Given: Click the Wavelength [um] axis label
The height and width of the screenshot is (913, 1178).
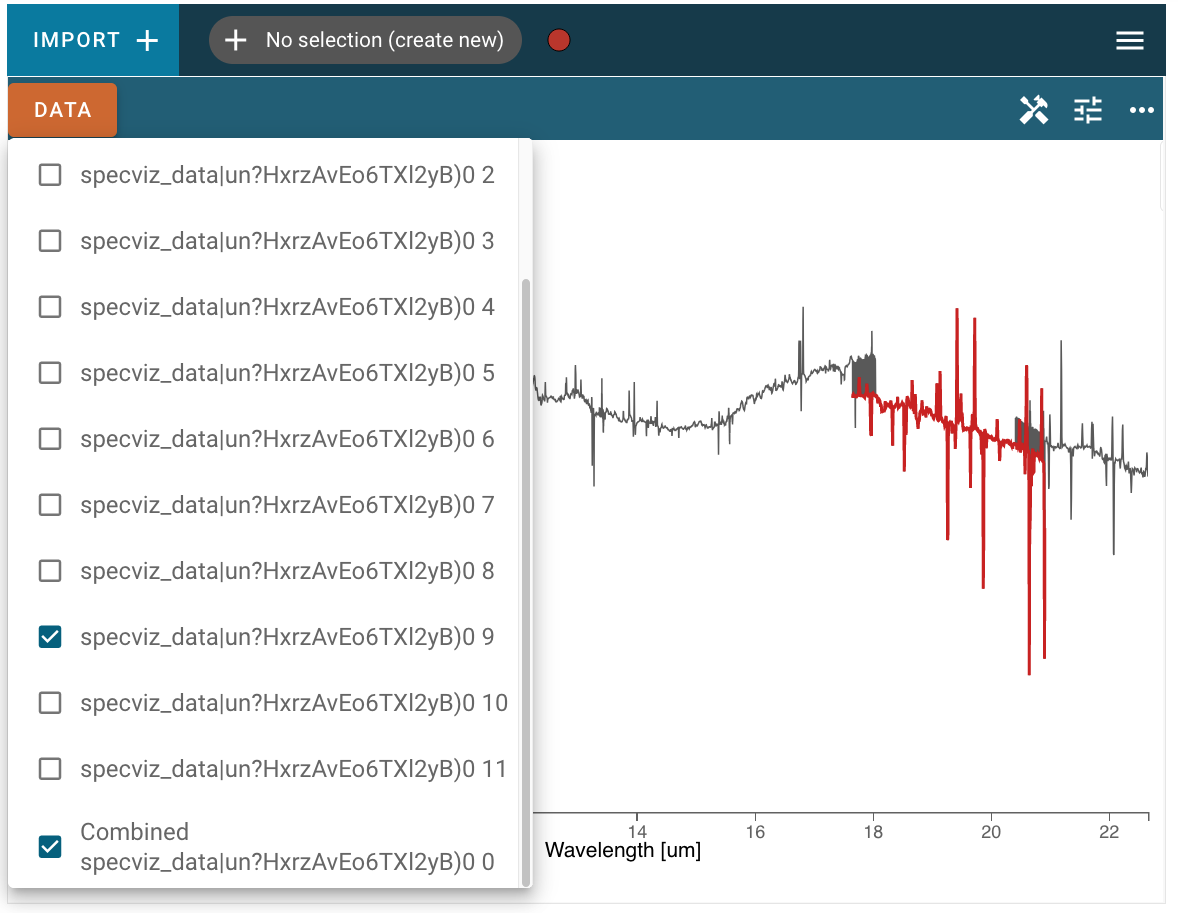Looking at the screenshot, I should [x=622, y=851].
